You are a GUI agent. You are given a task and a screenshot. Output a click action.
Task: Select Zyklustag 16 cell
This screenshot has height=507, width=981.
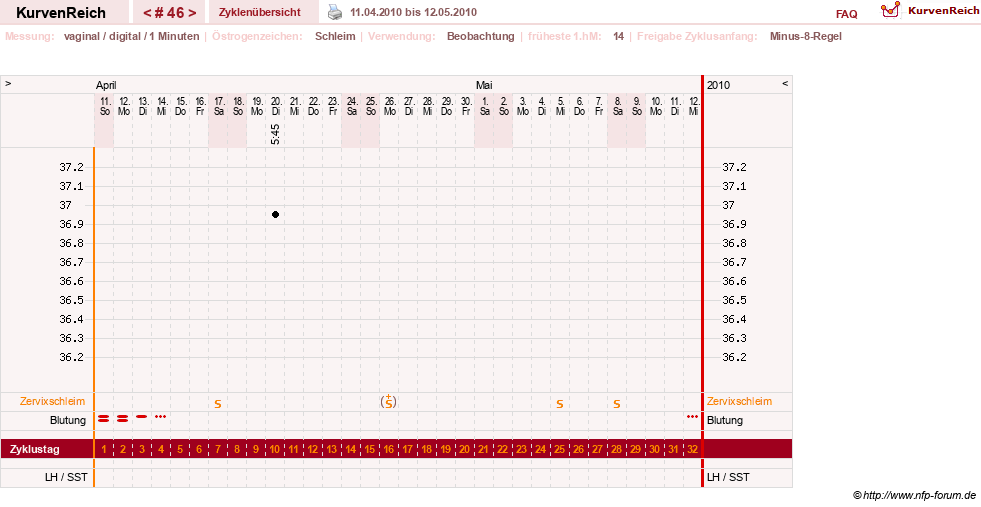(389, 449)
